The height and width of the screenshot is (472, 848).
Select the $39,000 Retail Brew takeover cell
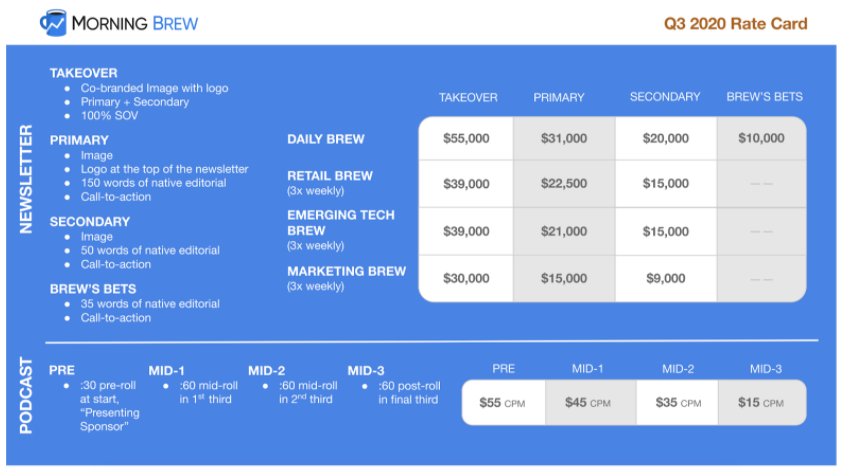click(x=466, y=184)
